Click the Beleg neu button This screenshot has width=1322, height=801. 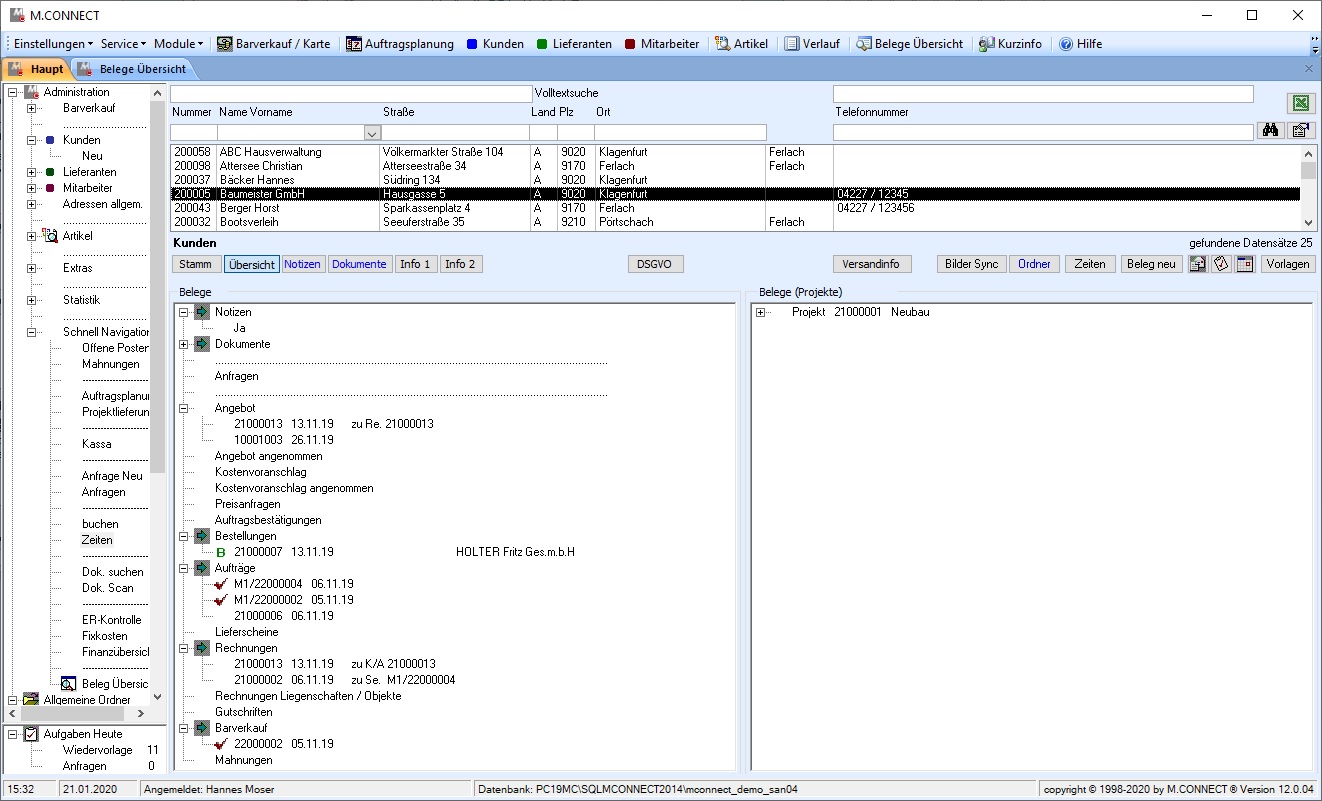pyautogui.click(x=1151, y=264)
